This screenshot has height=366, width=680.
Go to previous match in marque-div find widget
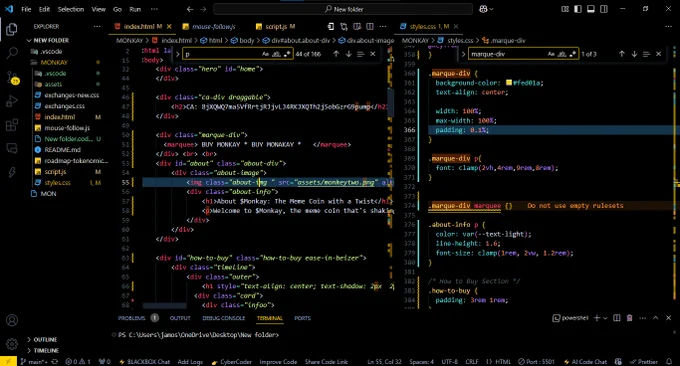coord(622,54)
